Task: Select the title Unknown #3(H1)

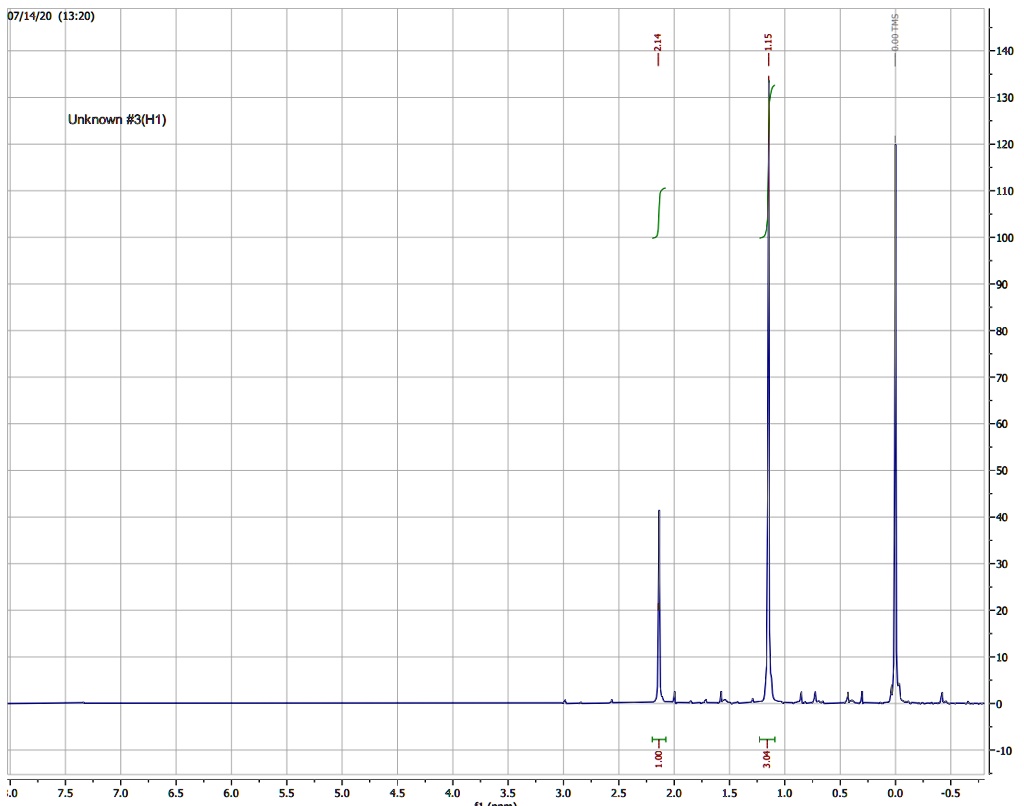Action: click(x=117, y=119)
